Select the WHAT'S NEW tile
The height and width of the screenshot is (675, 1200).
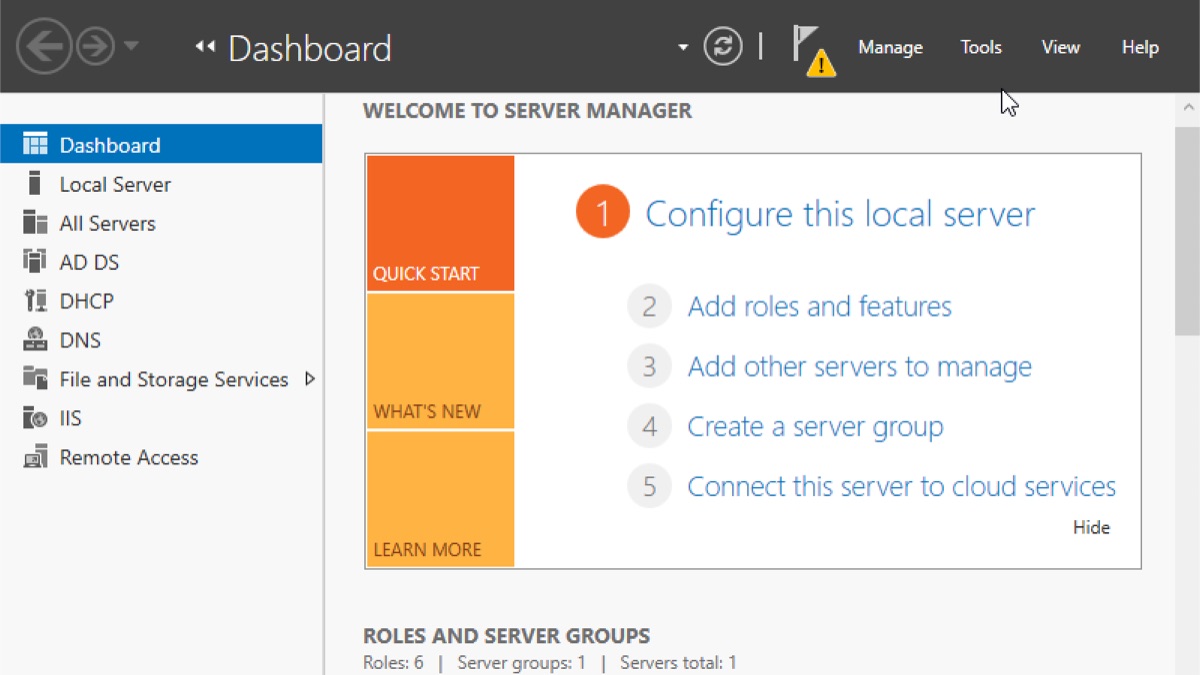tap(440, 361)
